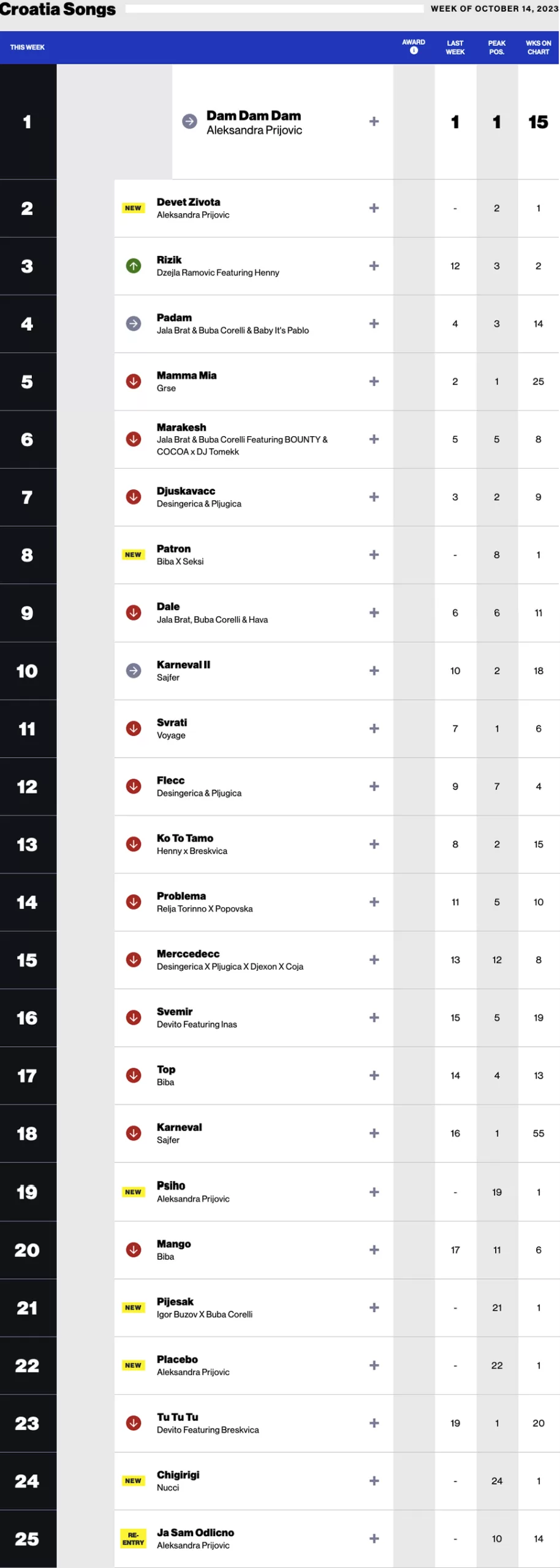Open the plus icon for Marakesh
The image size is (560, 1568).
click(x=374, y=439)
